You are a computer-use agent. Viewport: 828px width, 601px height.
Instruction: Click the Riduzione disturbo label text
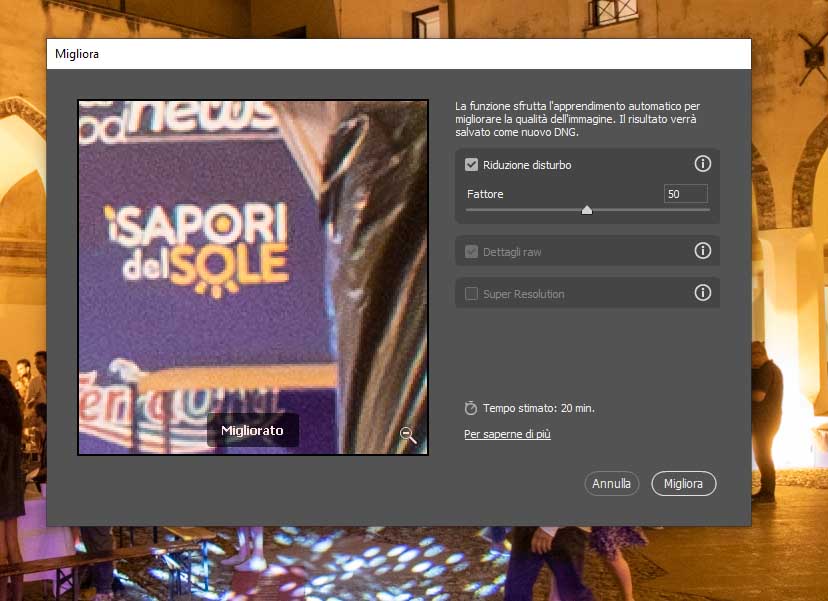(x=527, y=165)
